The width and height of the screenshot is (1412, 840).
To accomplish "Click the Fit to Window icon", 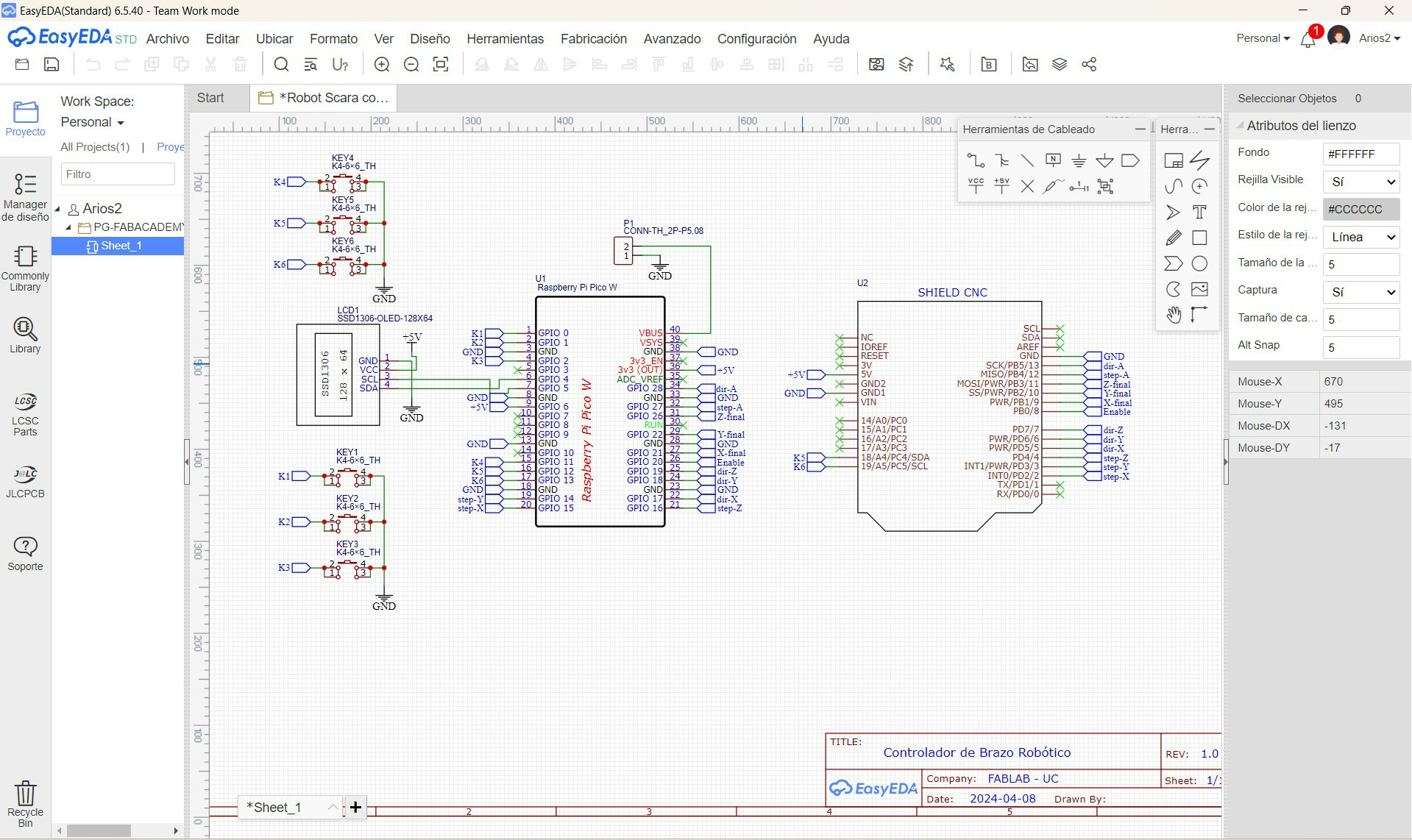I will pyautogui.click(x=441, y=65).
